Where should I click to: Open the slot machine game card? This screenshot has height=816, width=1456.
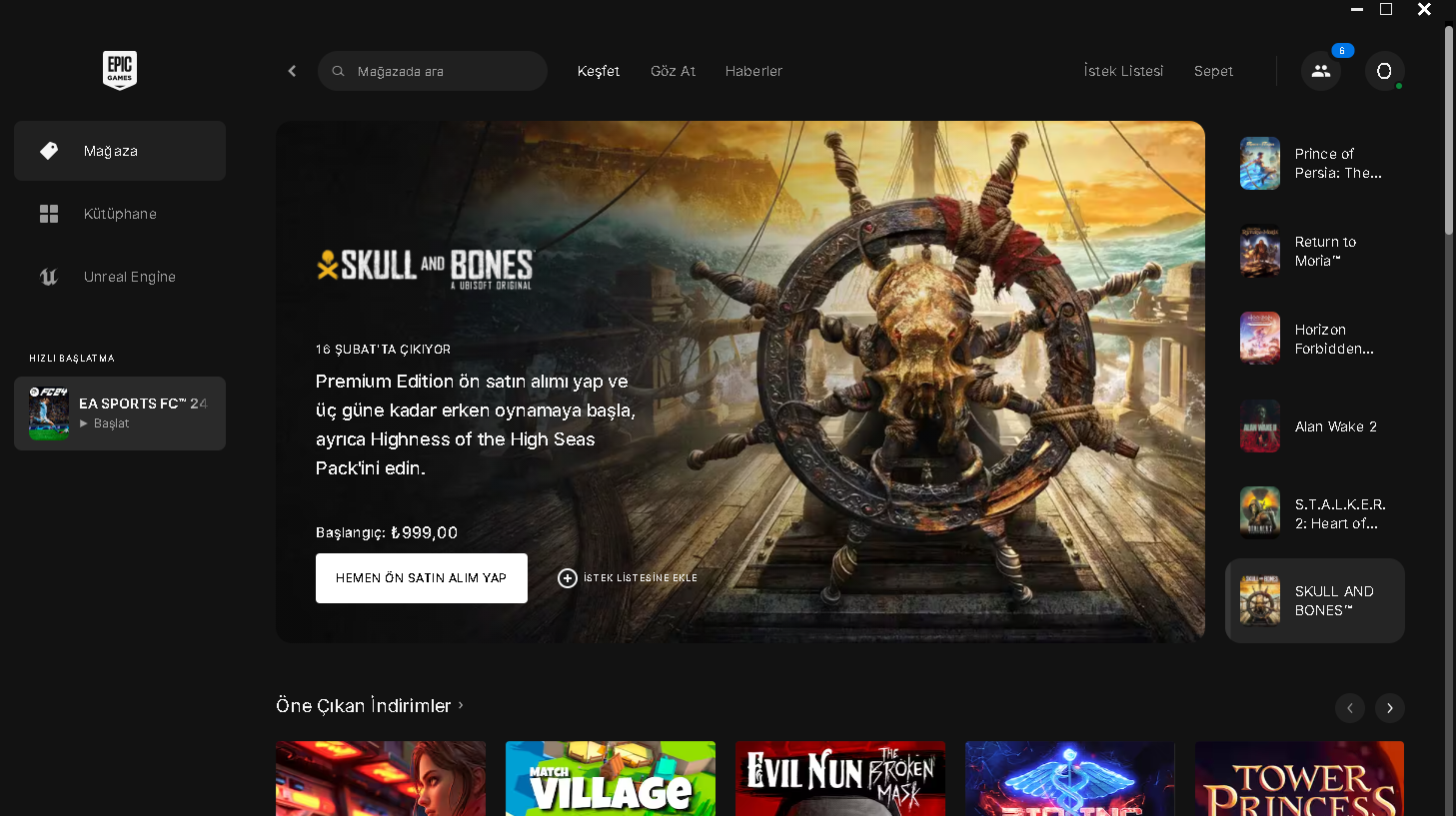381,778
